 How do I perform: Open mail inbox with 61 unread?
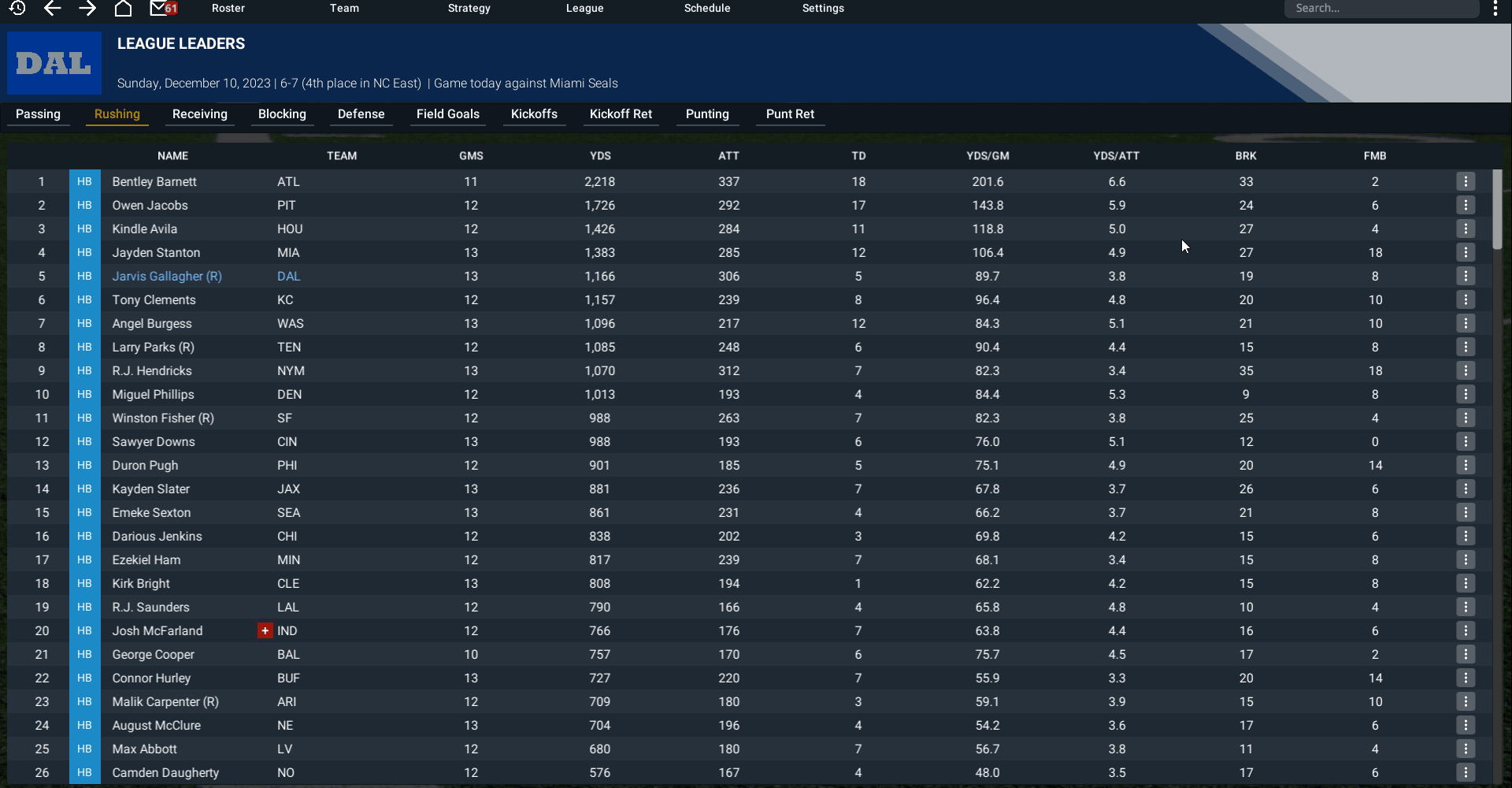pyautogui.click(x=163, y=8)
